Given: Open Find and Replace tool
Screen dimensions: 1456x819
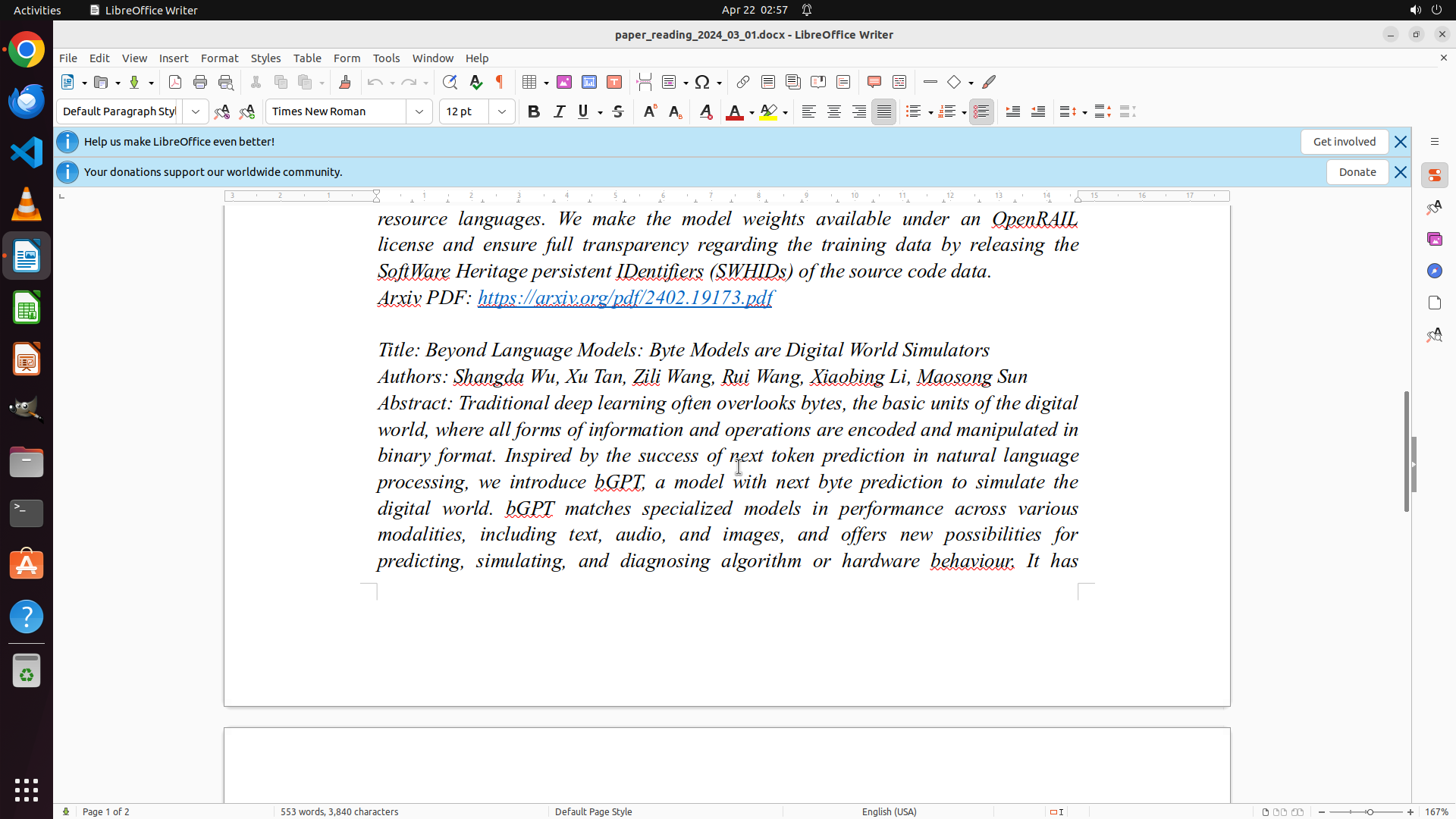Looking at the screenshot, I should click(x=450, y=82).
